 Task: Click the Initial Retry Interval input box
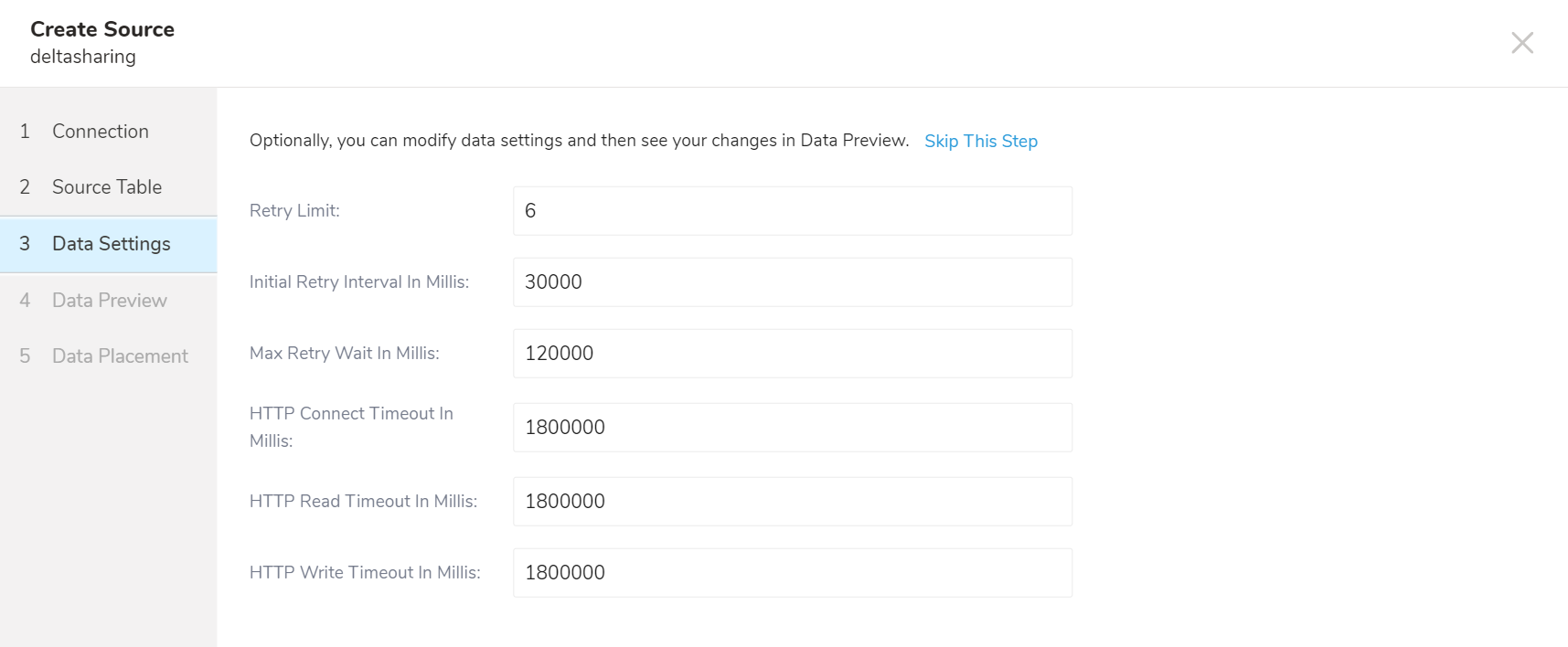pyautogui.click(x=792, y=282)
